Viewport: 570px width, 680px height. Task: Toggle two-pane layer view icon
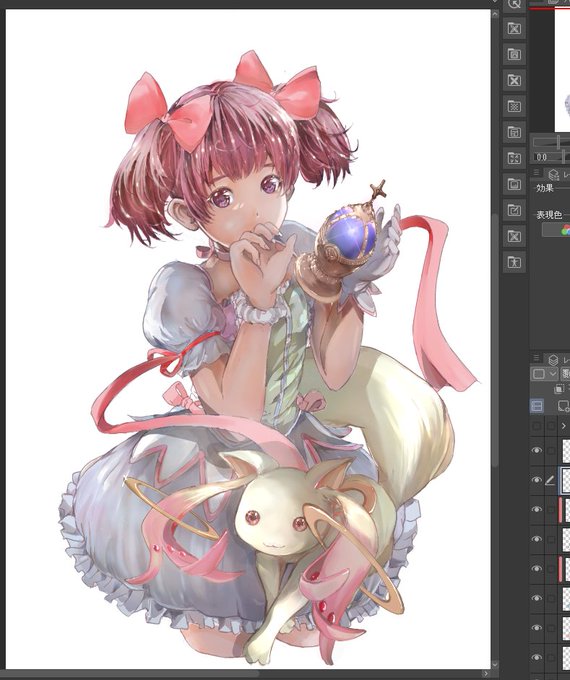537,406
